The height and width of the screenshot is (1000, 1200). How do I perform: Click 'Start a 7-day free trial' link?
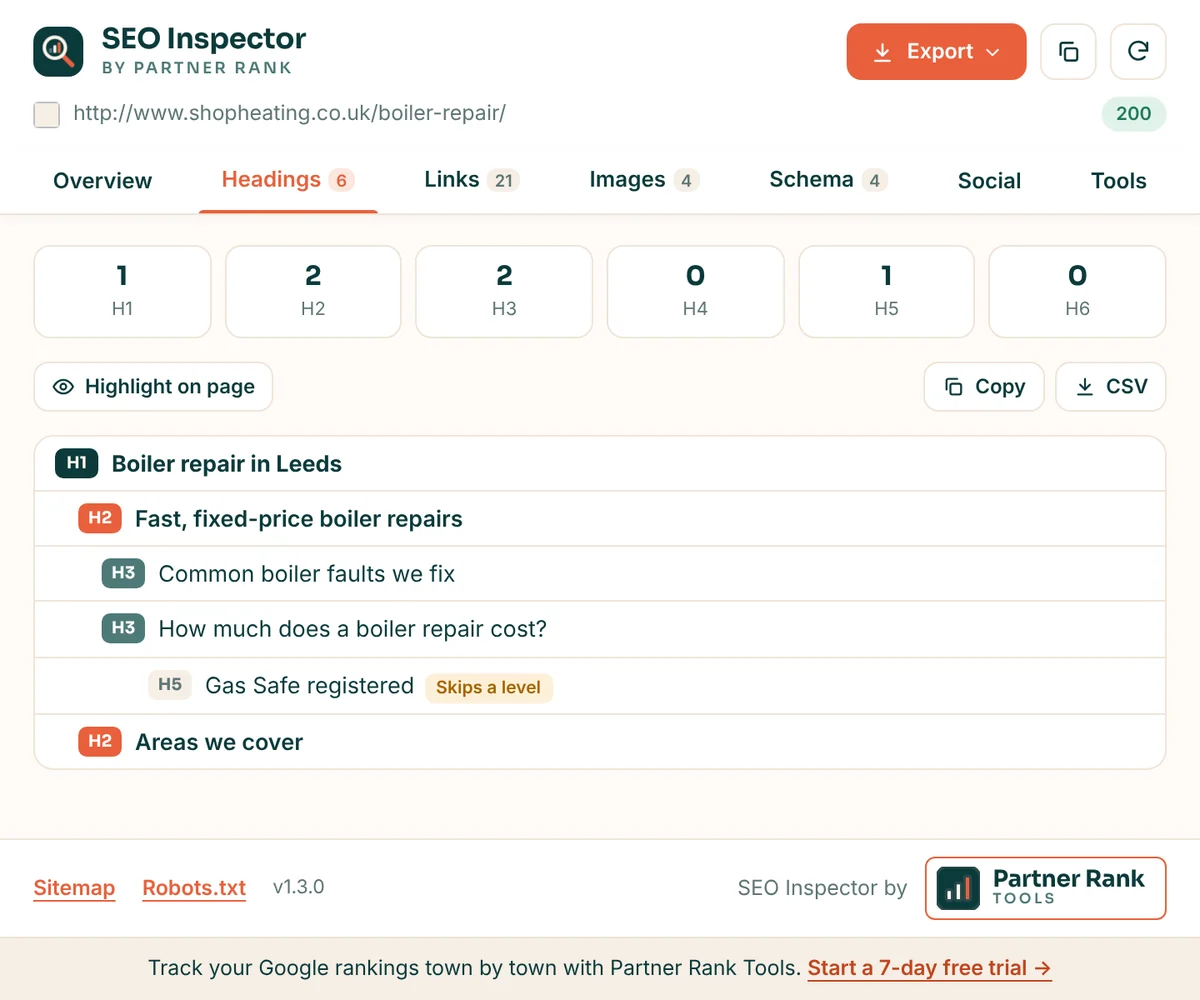click(x=929, y=968)
